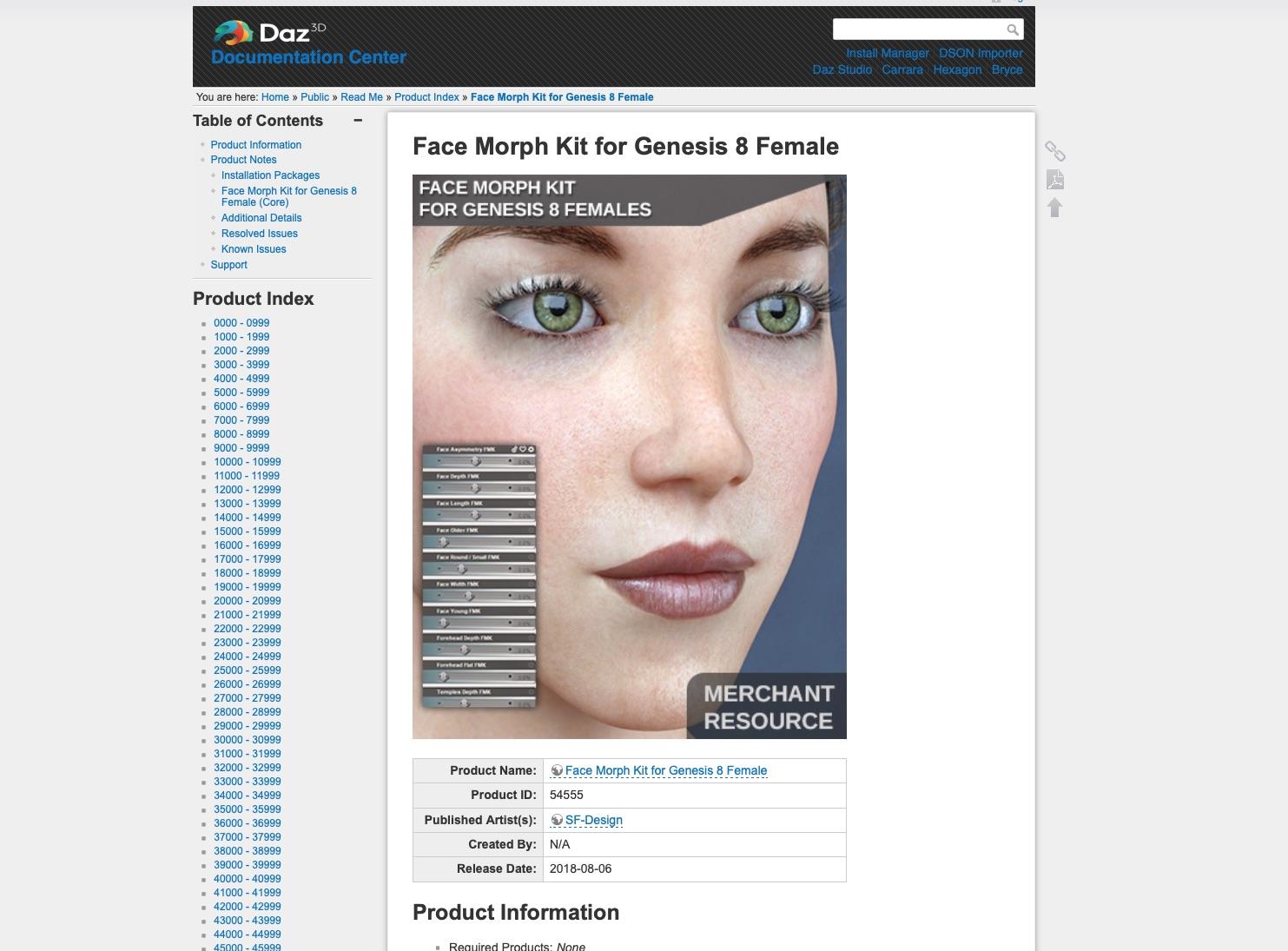Open the DSON Importer link
Viewport: 1288px width, 951px height.
pos(981,53)
